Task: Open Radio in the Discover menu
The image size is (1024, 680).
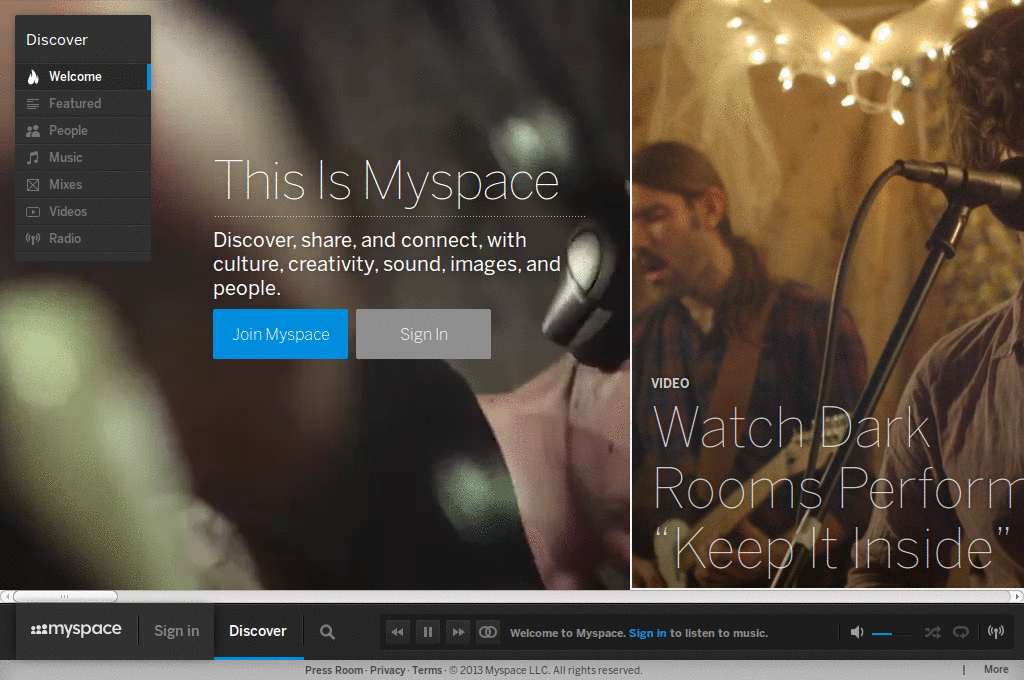Action: 83,238
